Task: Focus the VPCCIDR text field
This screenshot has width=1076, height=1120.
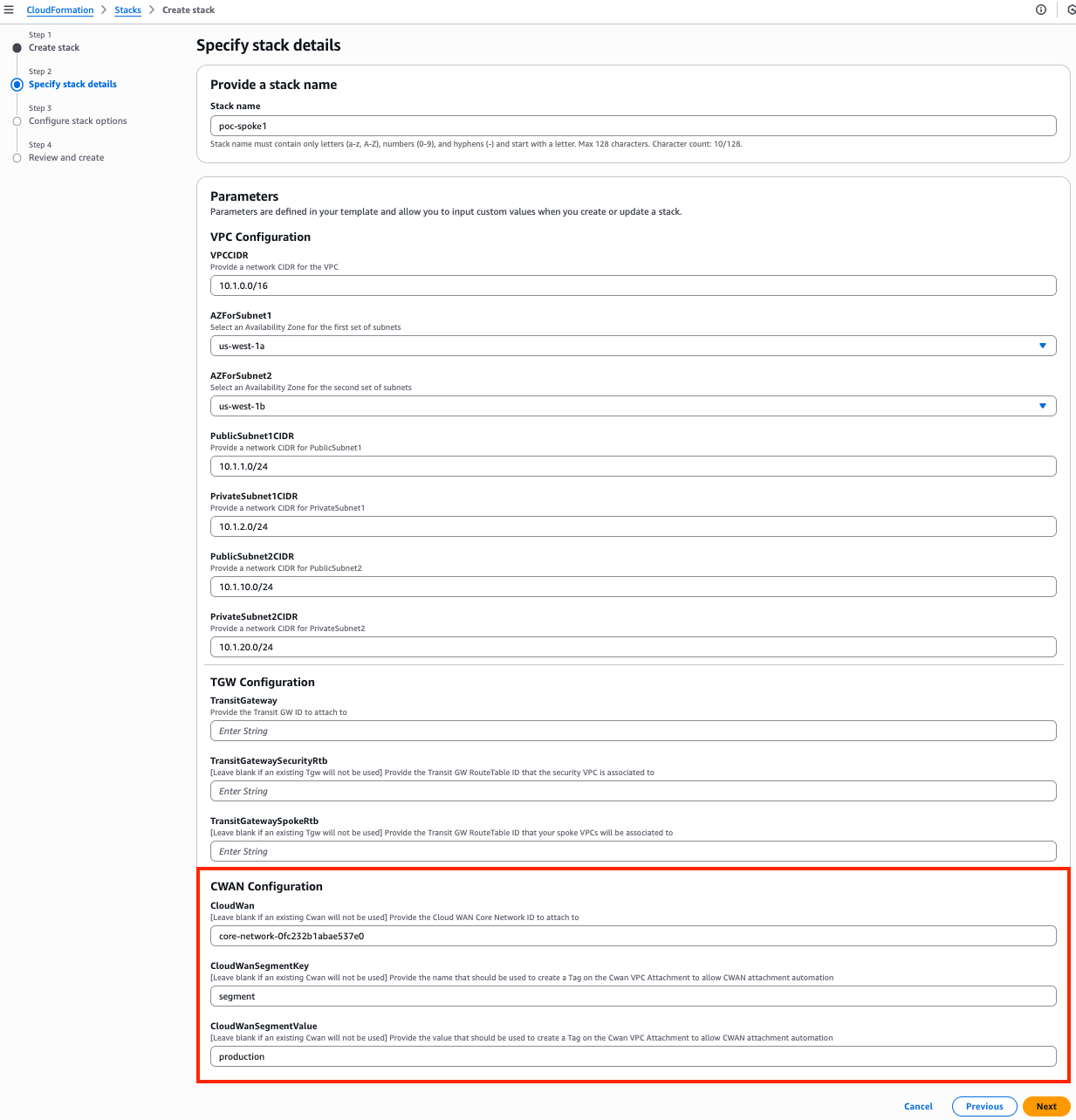Action: pyautogui.click(x=633, y=285)
